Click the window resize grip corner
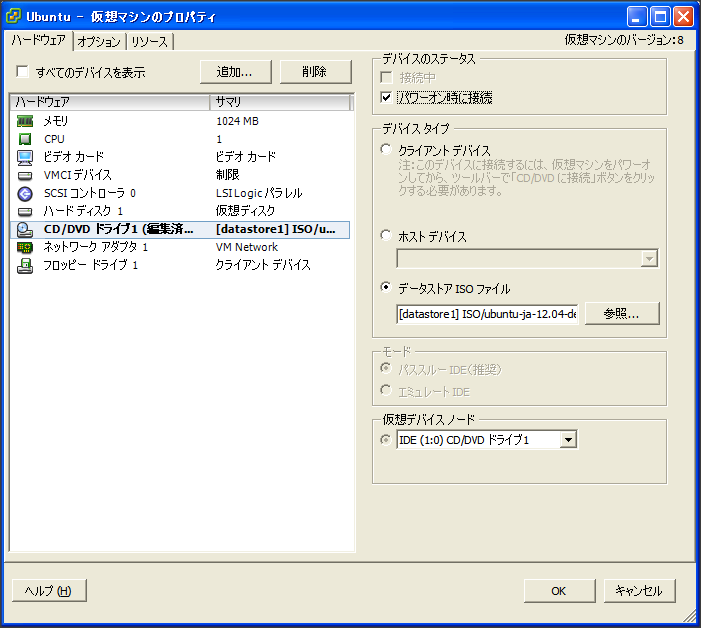The width and height of the screenshot is (701, 628). coord(690,616)
